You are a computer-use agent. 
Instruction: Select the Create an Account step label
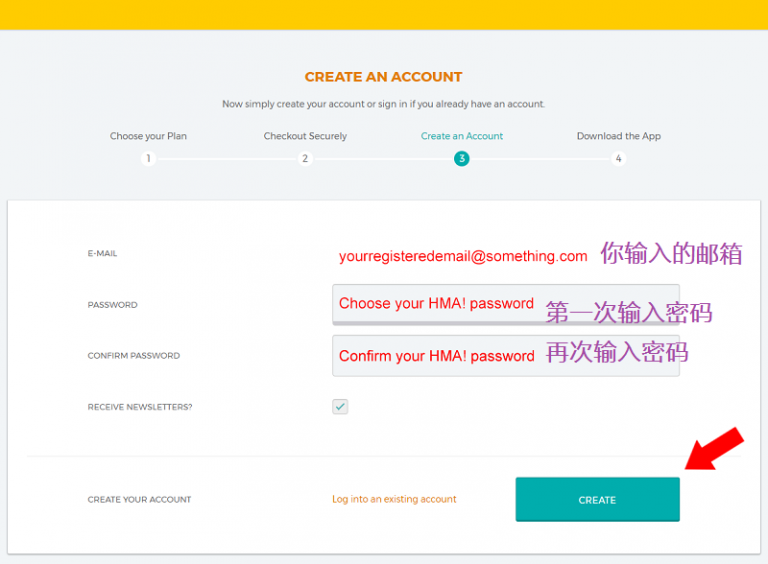(x=461, y=136)
